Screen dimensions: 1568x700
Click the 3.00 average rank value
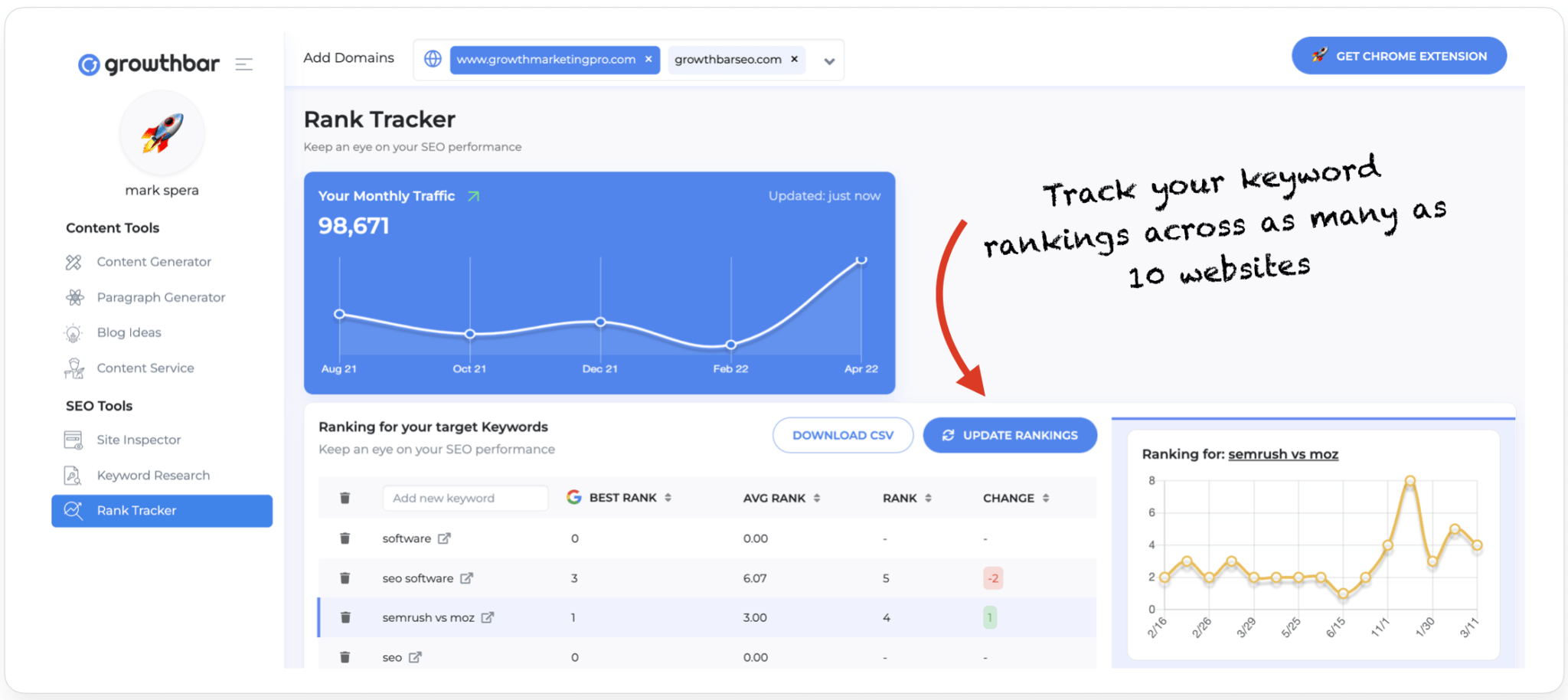click(755, 617)
